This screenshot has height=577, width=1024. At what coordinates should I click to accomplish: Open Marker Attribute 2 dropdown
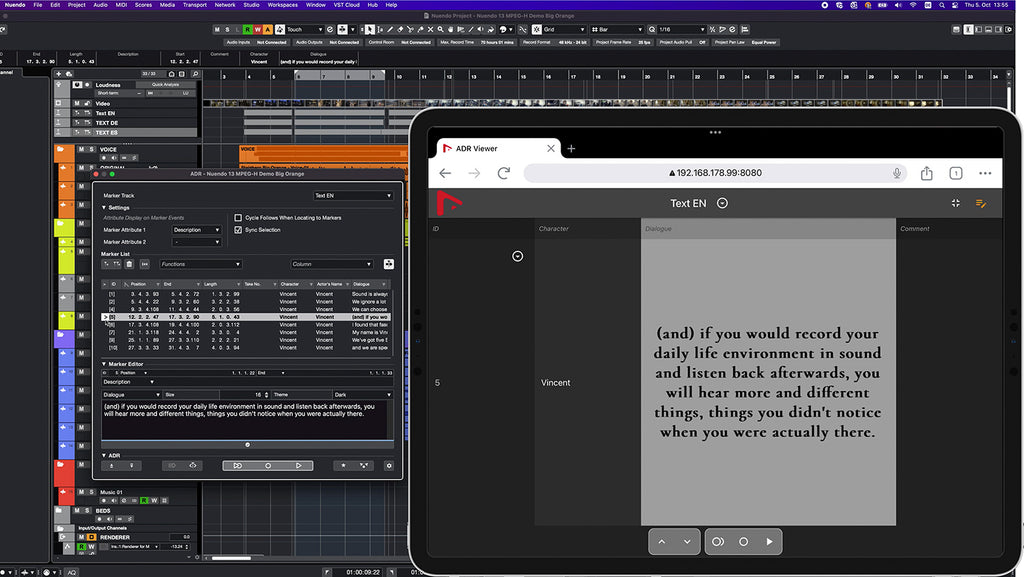click(x=197, y=242)
